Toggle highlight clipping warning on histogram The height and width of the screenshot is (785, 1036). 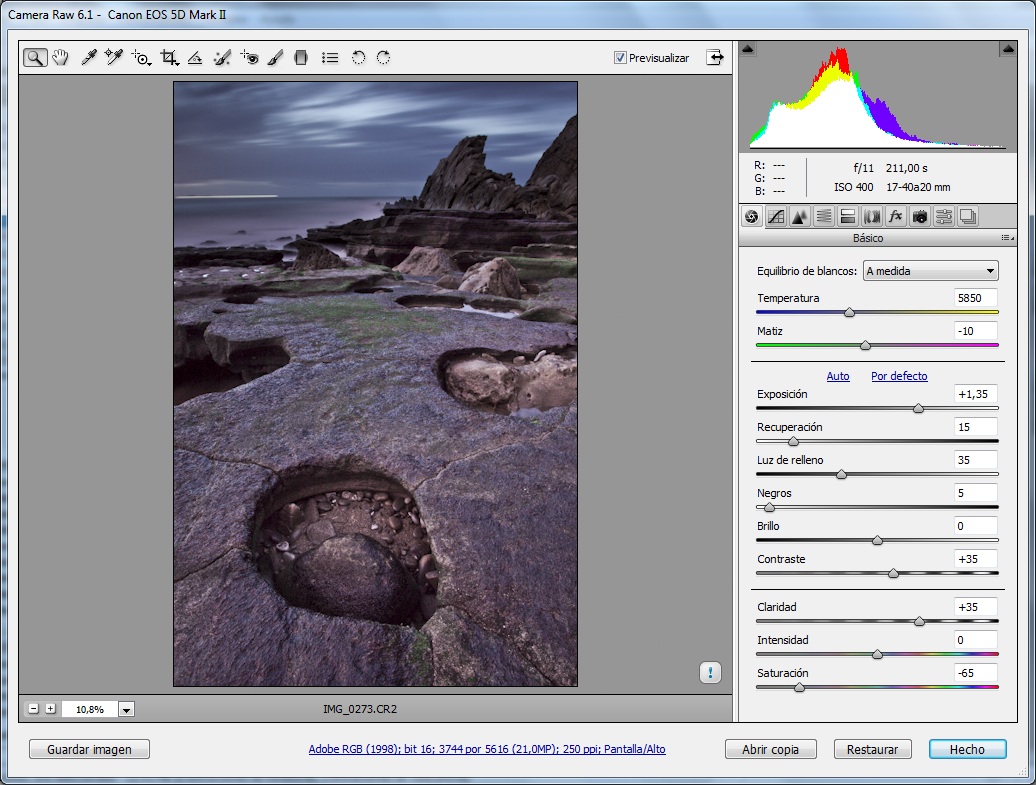[x=1006, y=49]
